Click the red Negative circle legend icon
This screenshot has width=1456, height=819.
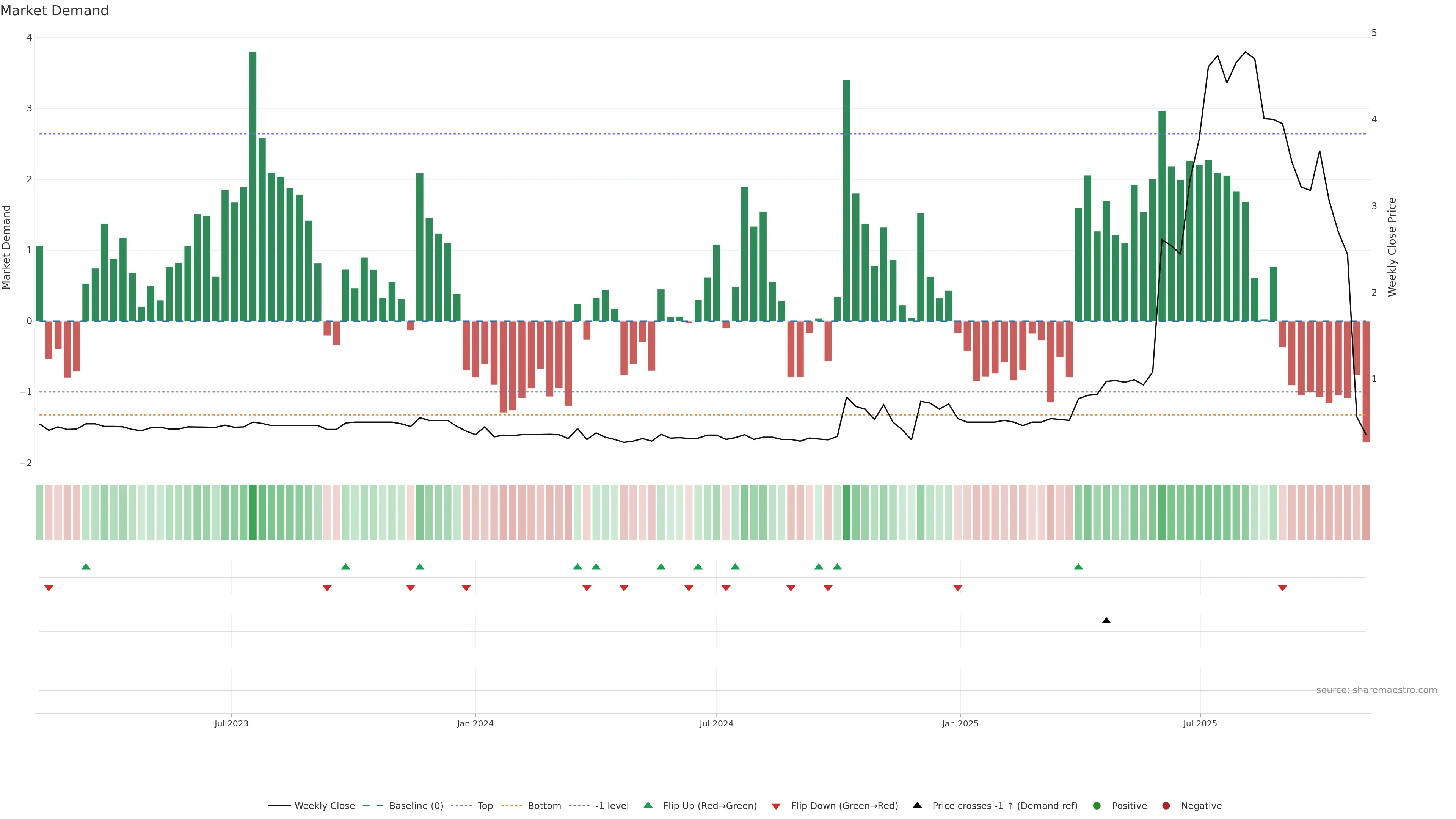pos(1166,805)
